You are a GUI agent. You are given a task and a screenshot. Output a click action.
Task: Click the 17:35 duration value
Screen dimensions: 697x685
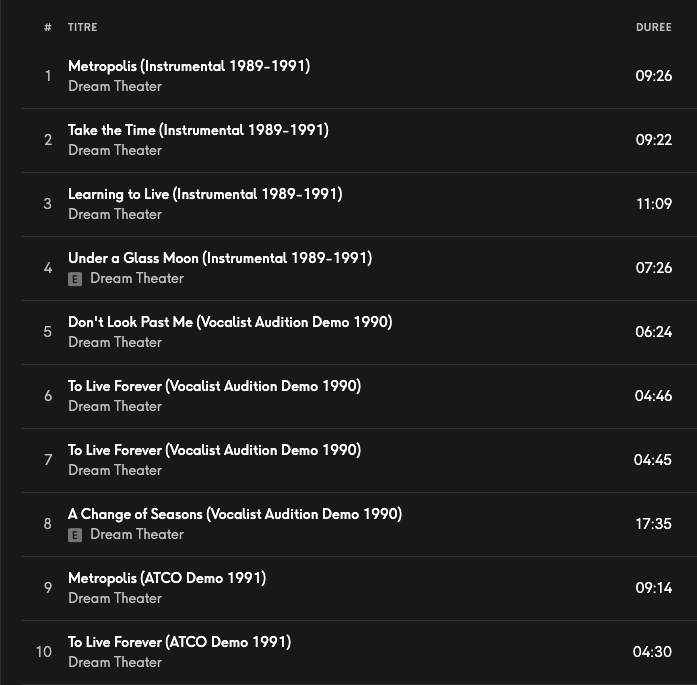coord(653,524)
